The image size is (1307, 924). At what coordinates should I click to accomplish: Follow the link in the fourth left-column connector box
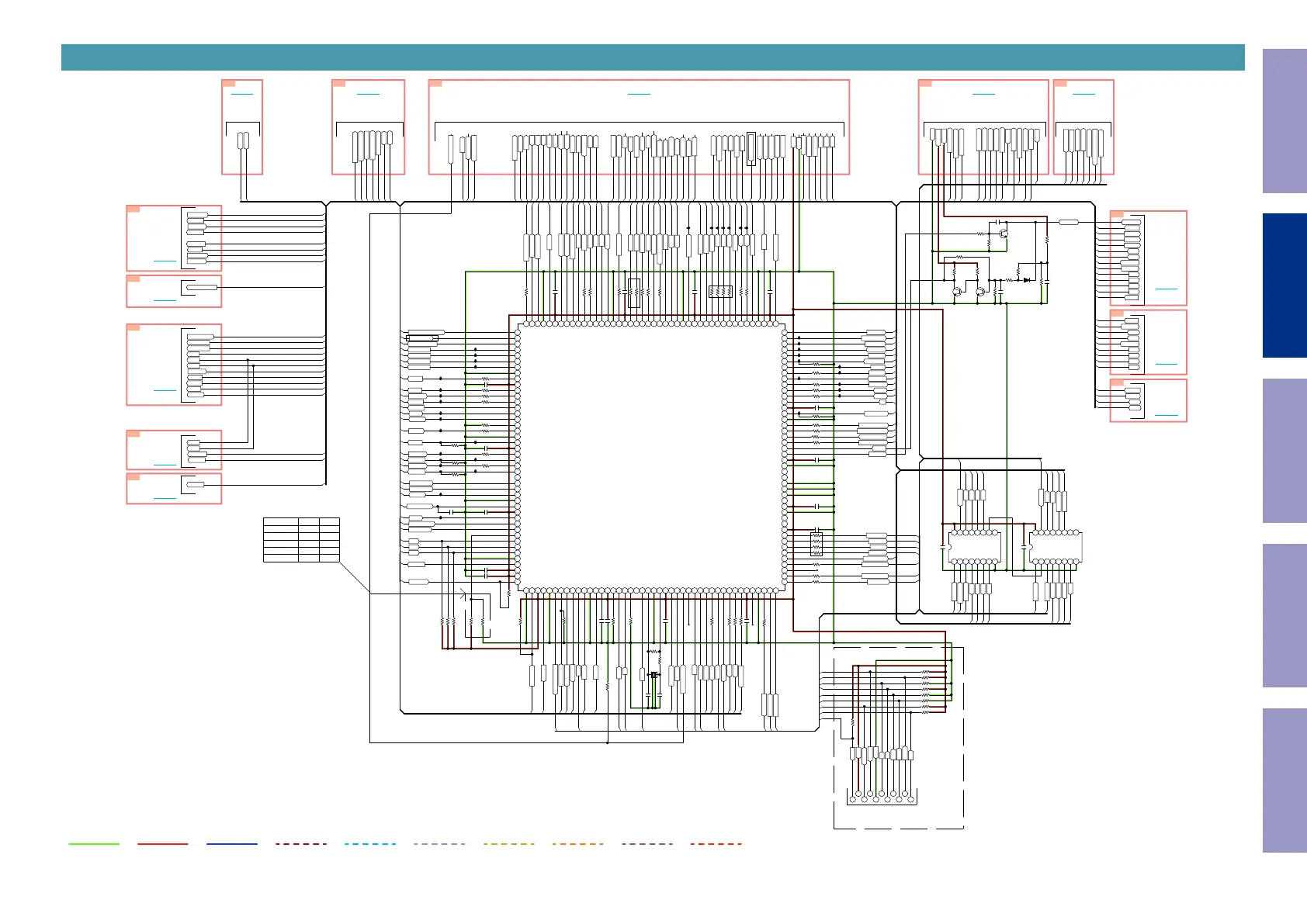pos(165,465)
